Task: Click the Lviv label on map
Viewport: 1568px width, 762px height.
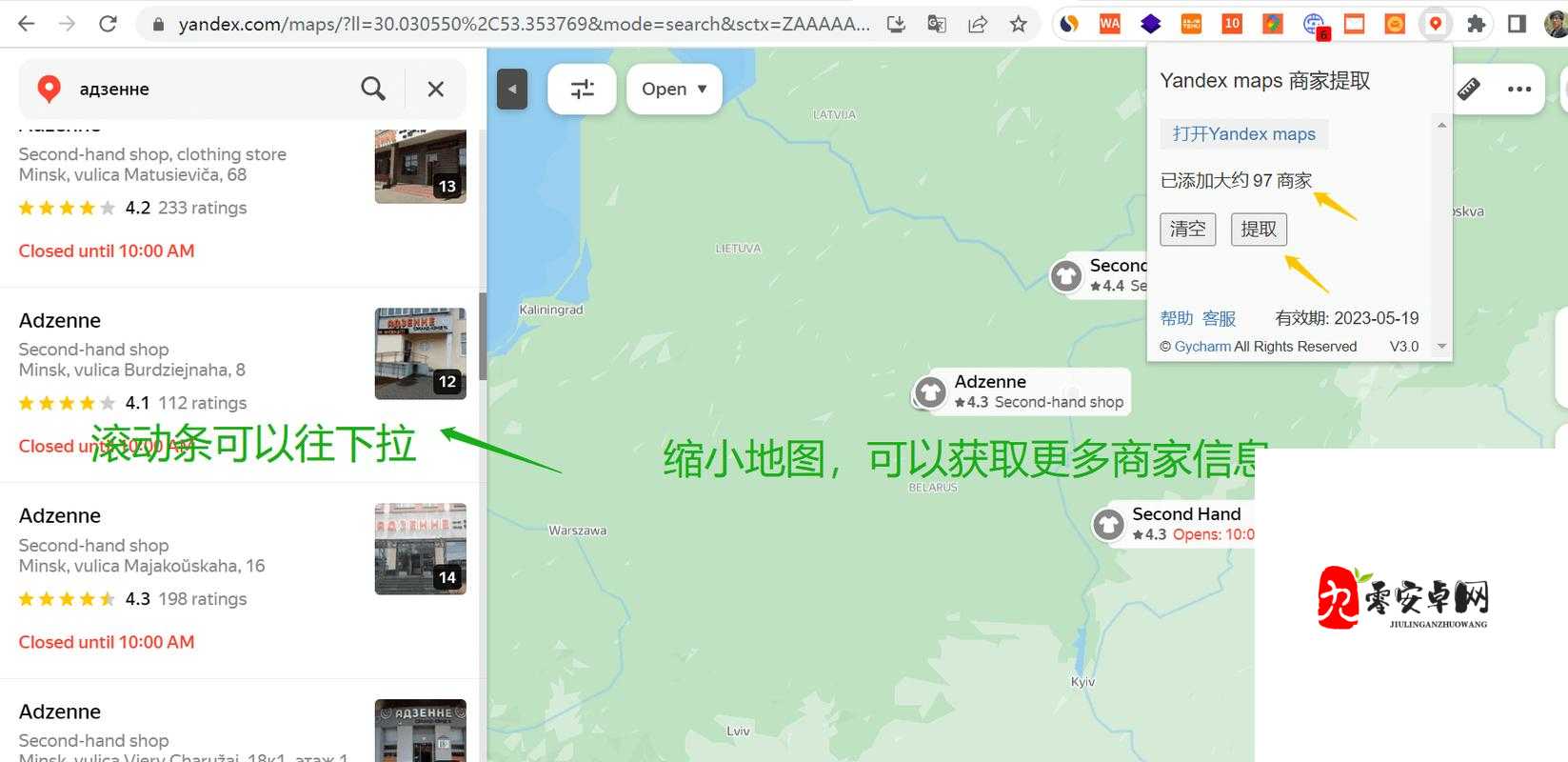Action: point(738,732)
